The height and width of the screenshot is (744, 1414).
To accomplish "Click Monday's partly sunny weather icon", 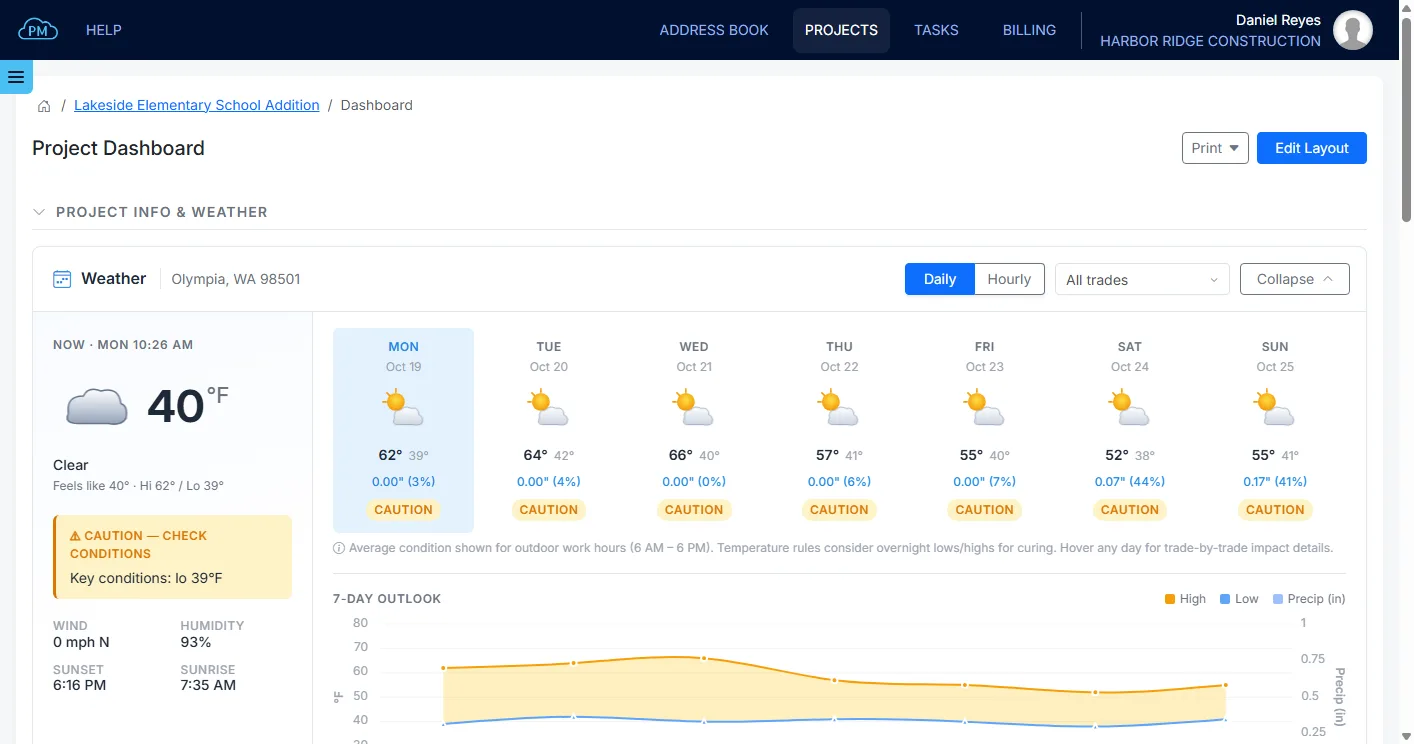I will (403, 409).
